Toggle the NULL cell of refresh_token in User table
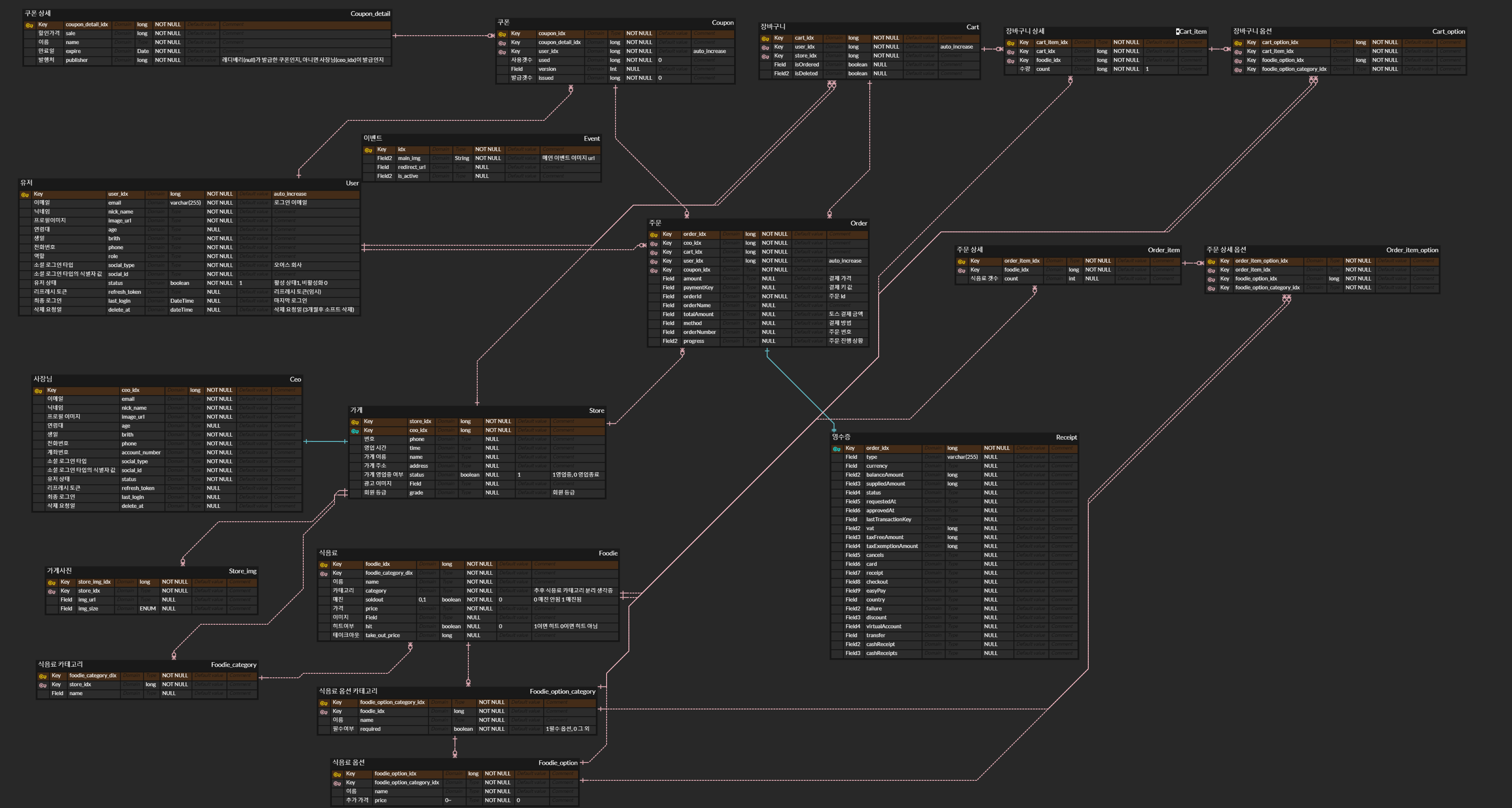The width and height of the screenshot is (1512, 808). pos(214,292)
